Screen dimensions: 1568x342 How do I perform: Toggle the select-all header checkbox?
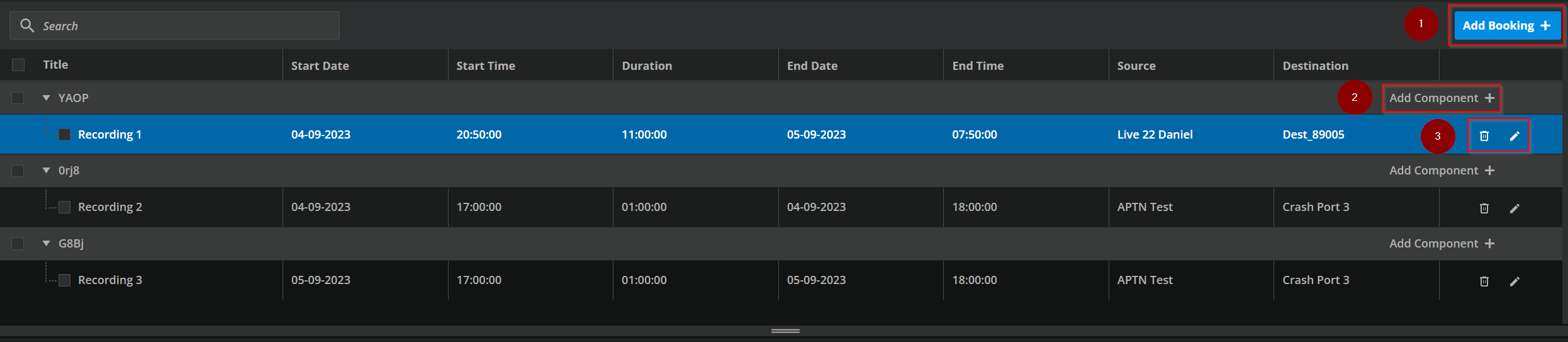pyautogui.click(x=18, y=65)
